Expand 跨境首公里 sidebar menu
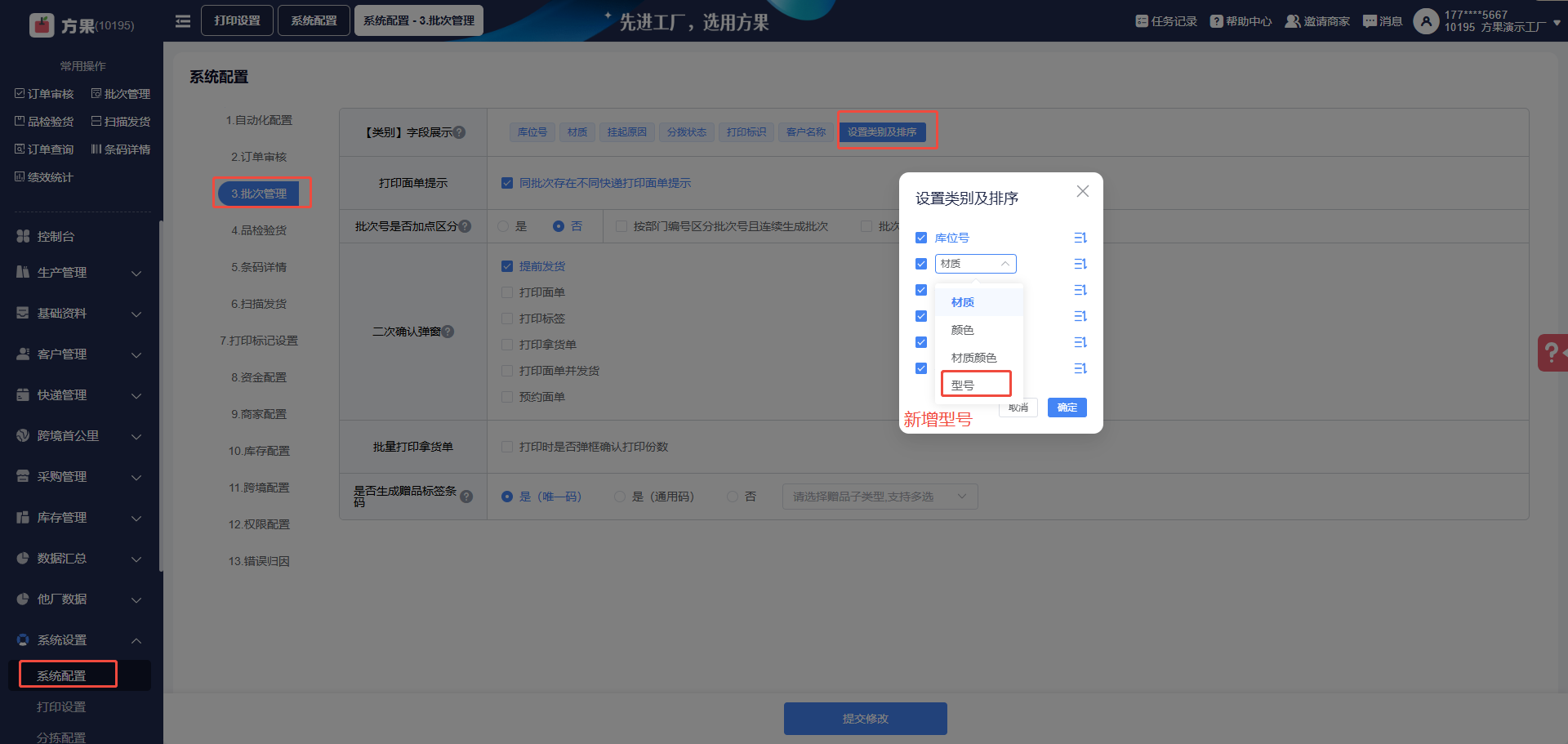Screen dimensions: 1568x744 [79, 436]
